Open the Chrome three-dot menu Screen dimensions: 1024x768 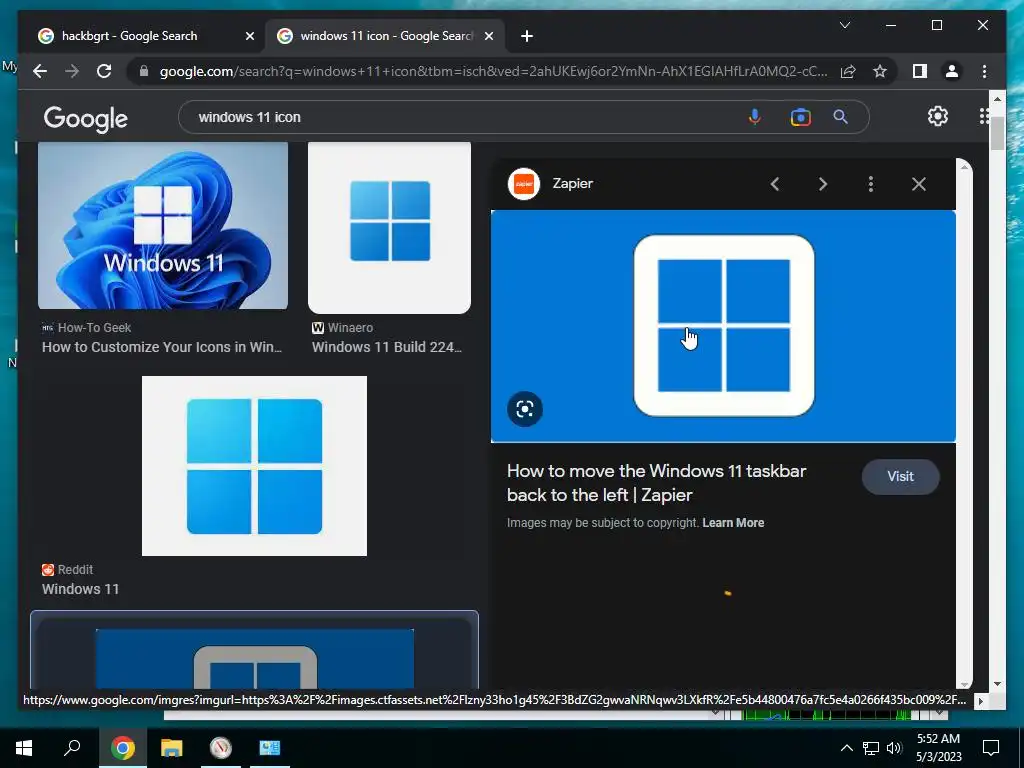click(x=984, y=71)
